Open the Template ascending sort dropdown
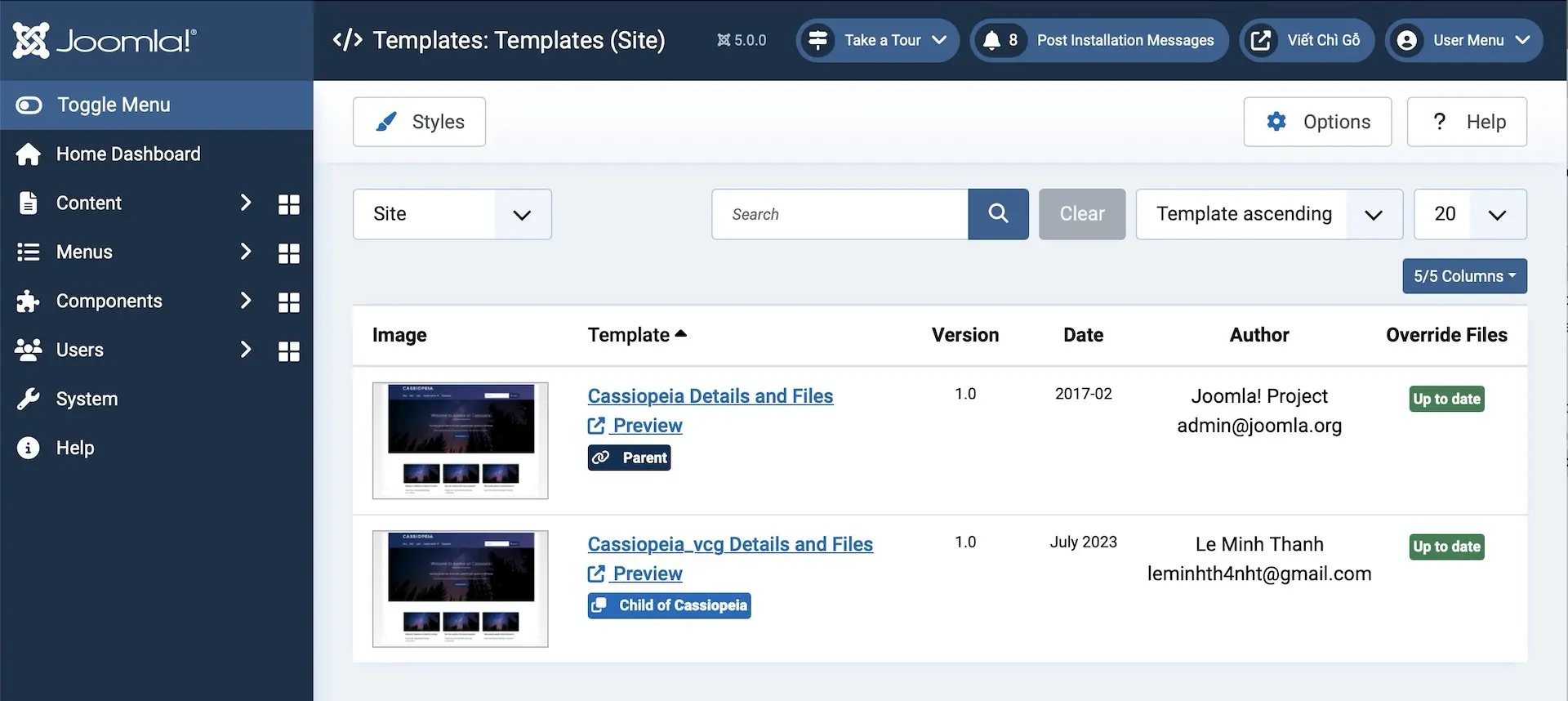The width and height of the screenshot is (1568, 701). point(1268,214)
